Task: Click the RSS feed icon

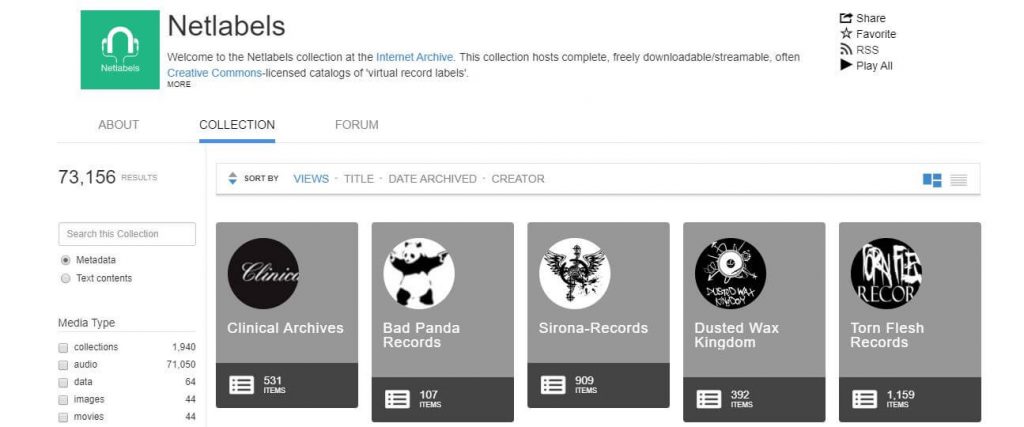Action: tap(846, 50)
